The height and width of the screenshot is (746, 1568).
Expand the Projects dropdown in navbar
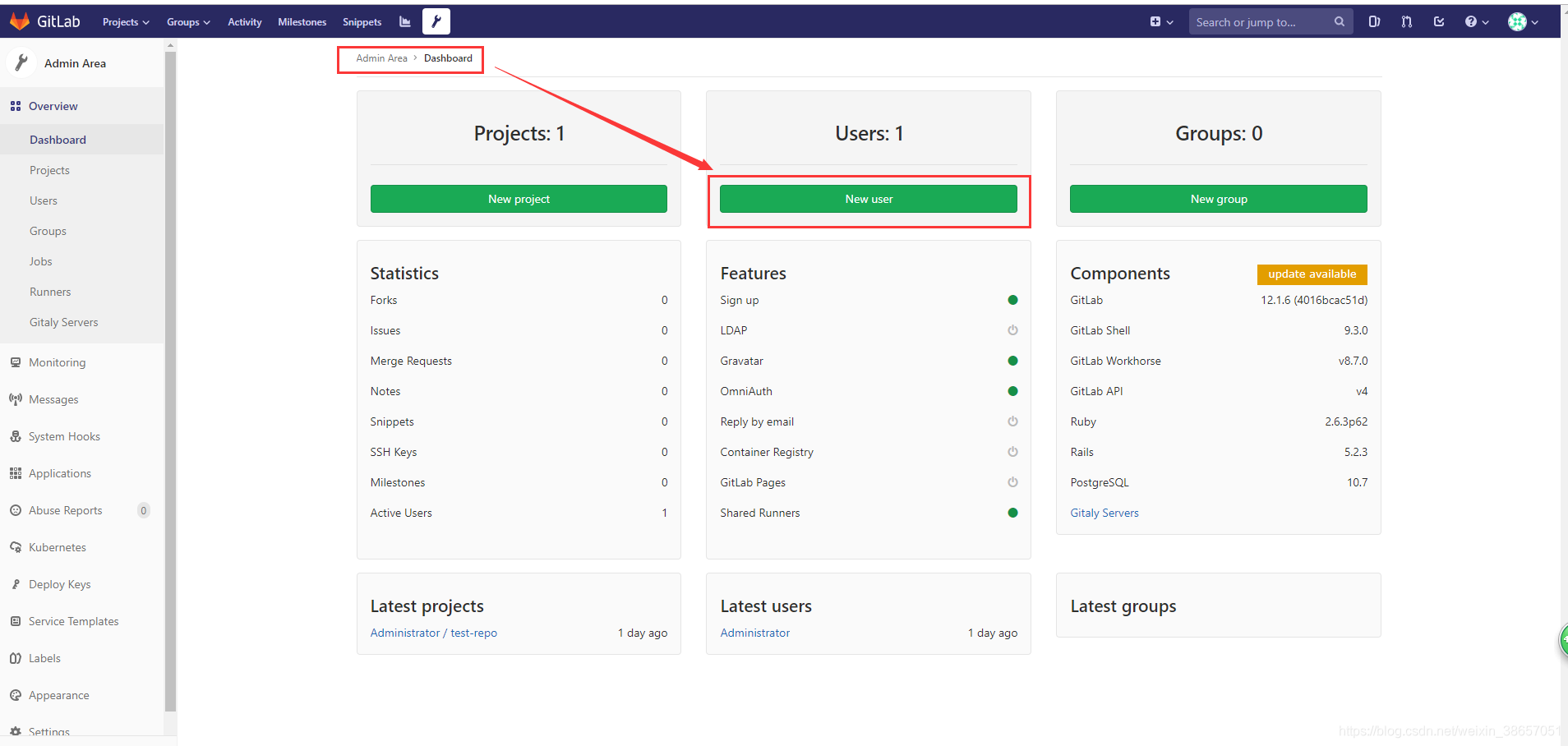(x=126, y=22)
